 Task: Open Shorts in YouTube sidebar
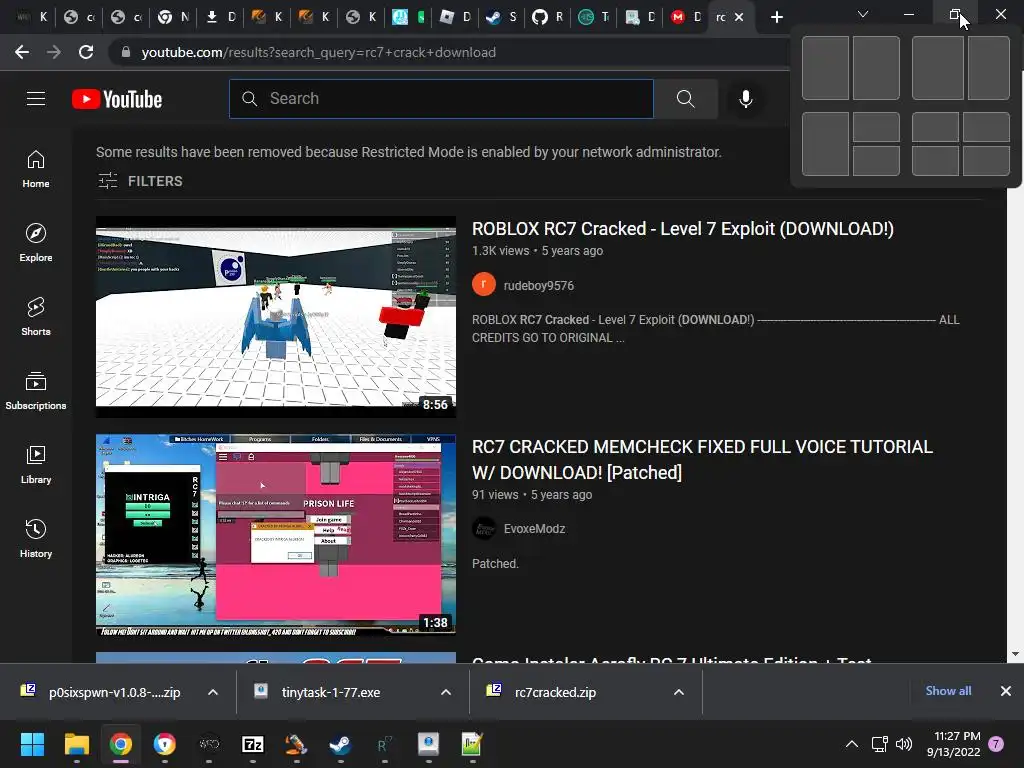coord(36,317)
